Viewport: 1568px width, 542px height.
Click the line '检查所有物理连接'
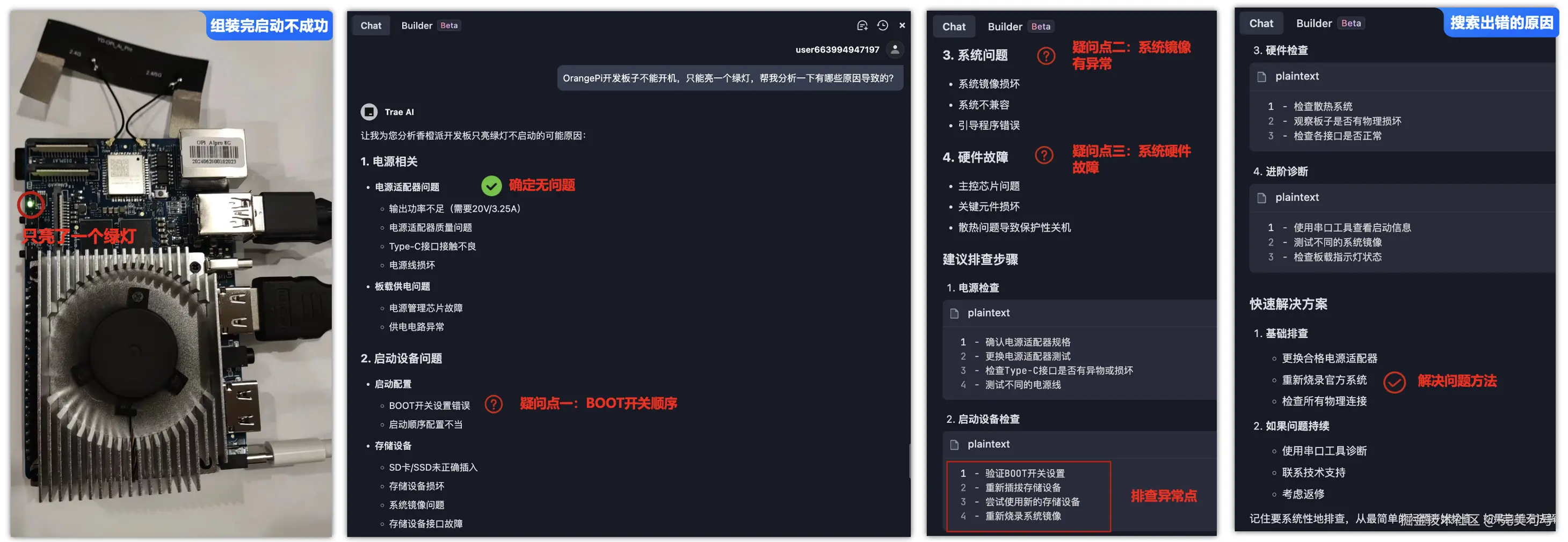pyautogui.click(x=1324, y=401)
